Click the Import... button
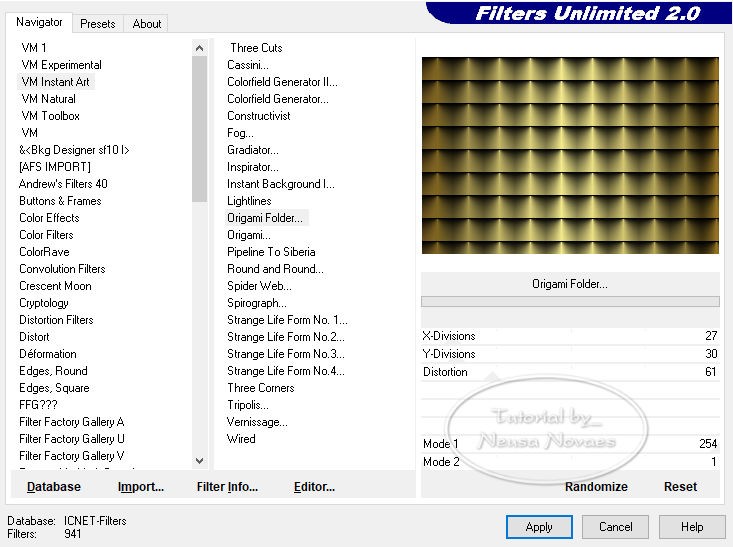The height and width of the screenshot is (547, 733). [x=141, y=487]
